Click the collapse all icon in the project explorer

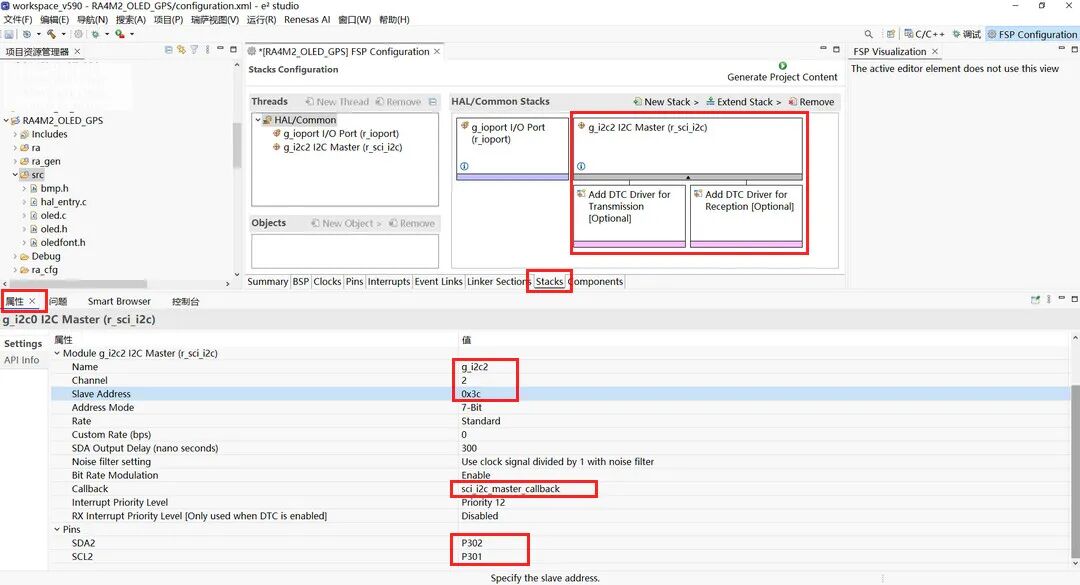coord(169,50)
